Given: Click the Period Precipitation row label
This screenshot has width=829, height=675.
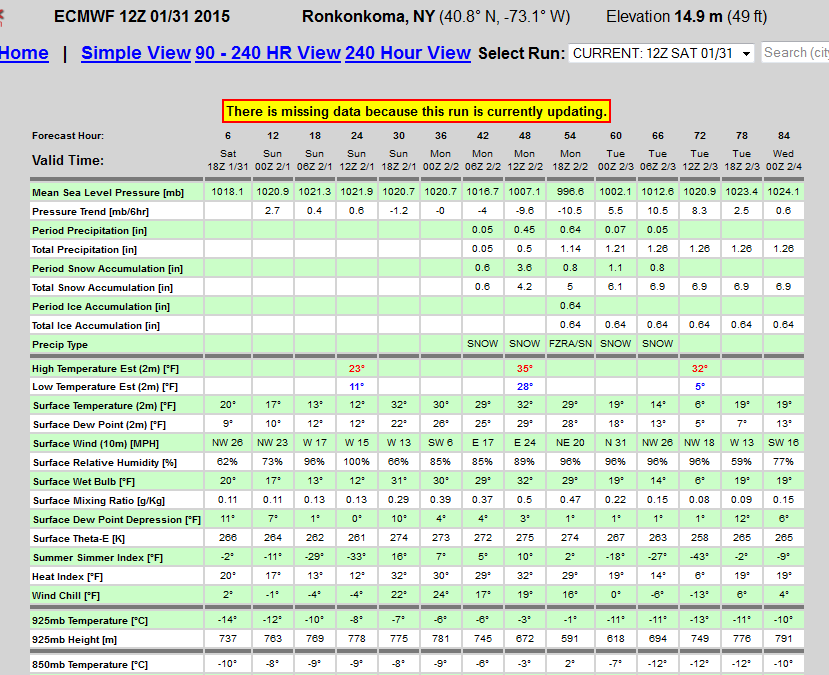Looking at the screenshot, I should (89, 231).
